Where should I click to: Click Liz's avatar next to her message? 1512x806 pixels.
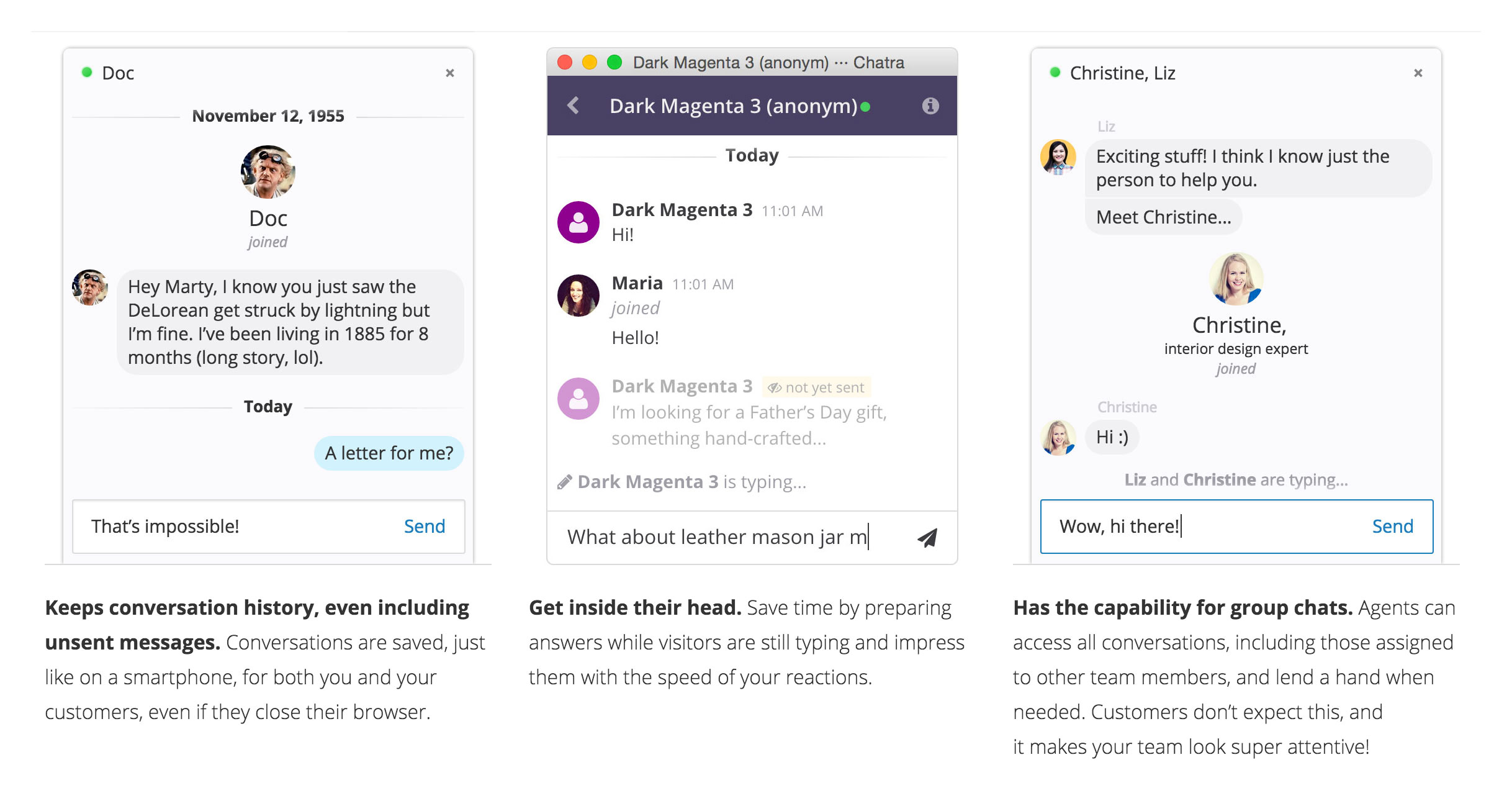coord(1058,157)
